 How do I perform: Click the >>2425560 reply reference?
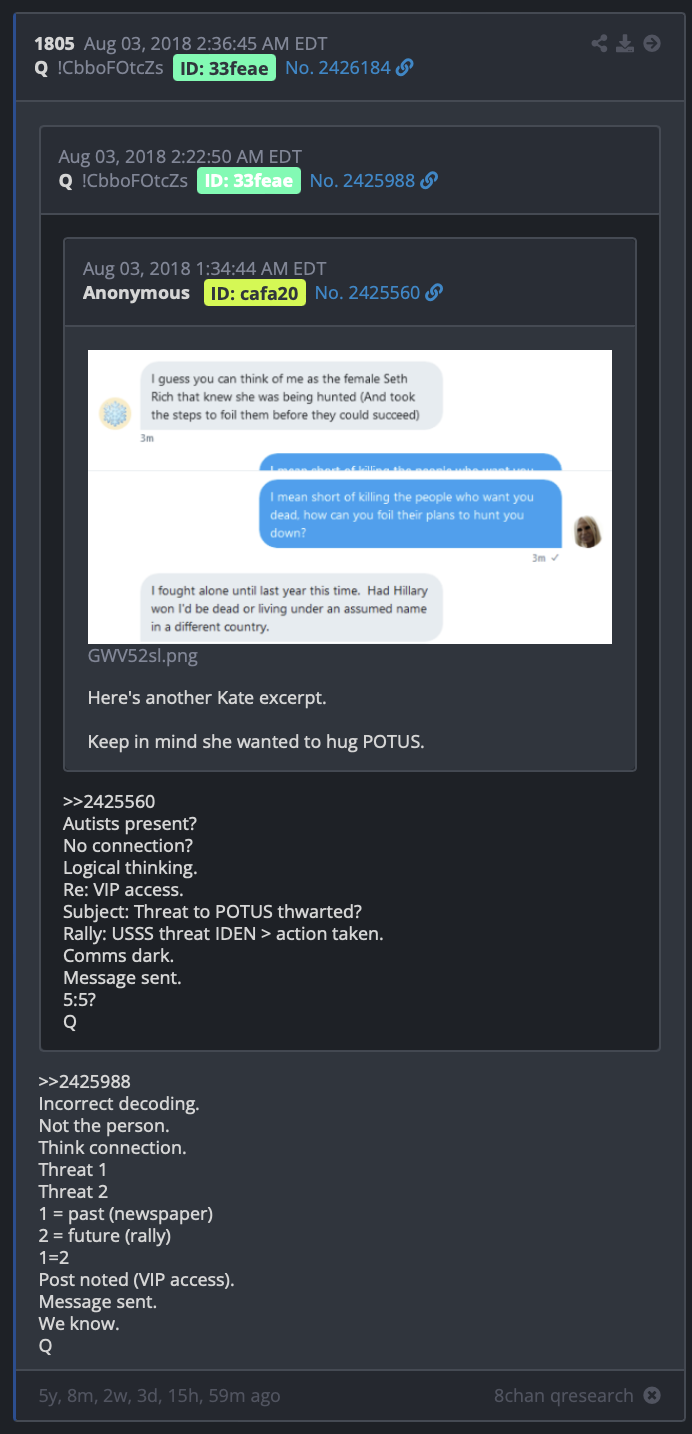pyautogui.click(x=109, y=801)
